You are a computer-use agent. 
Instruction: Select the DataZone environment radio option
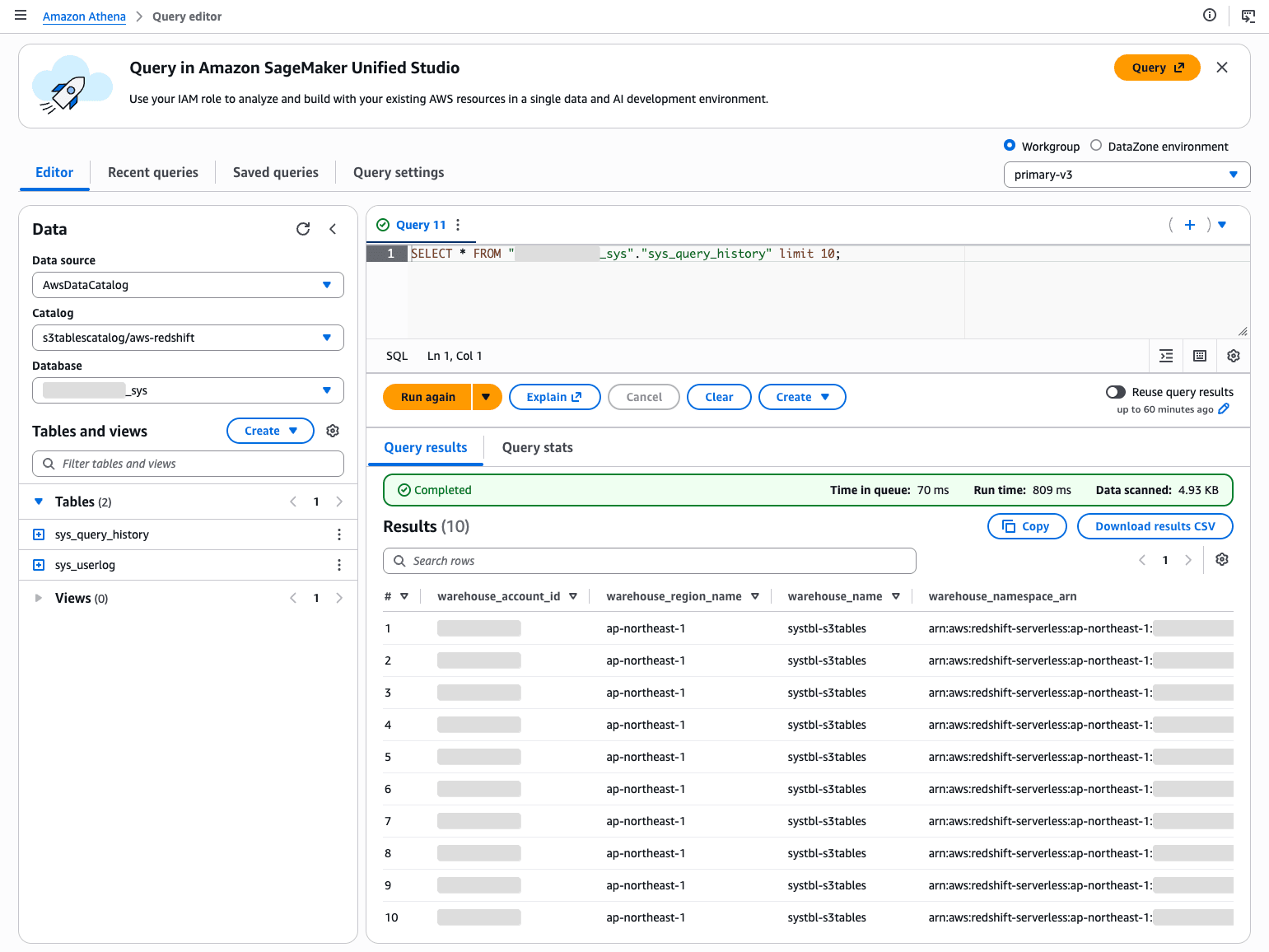[1096, 146]
